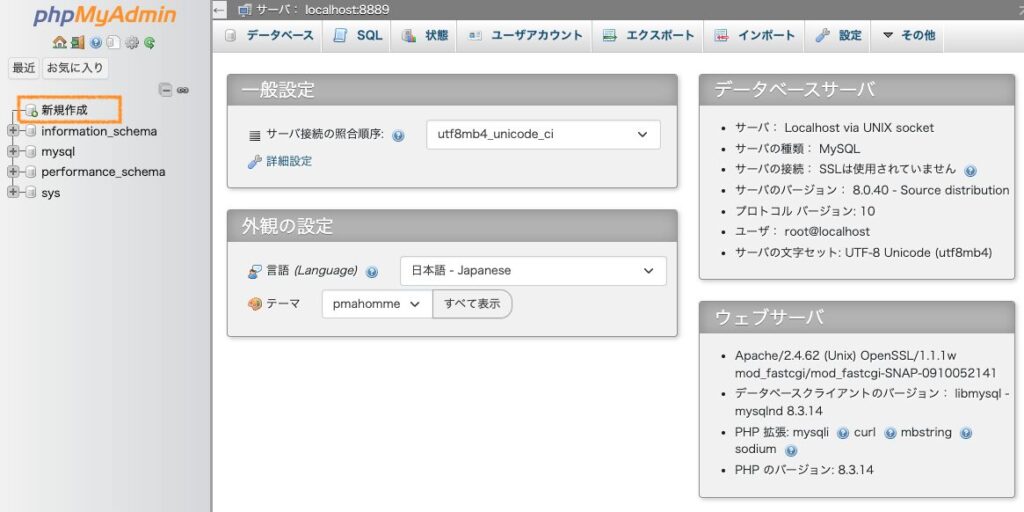
Task: Open help icon next to 言語 (Language)
Action: coord(372,272)
